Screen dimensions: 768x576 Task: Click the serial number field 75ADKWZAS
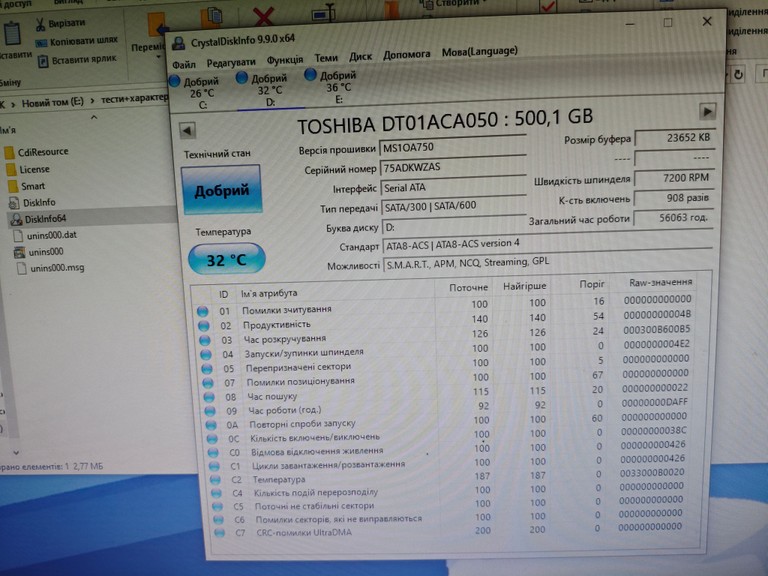tap(453, 167)
